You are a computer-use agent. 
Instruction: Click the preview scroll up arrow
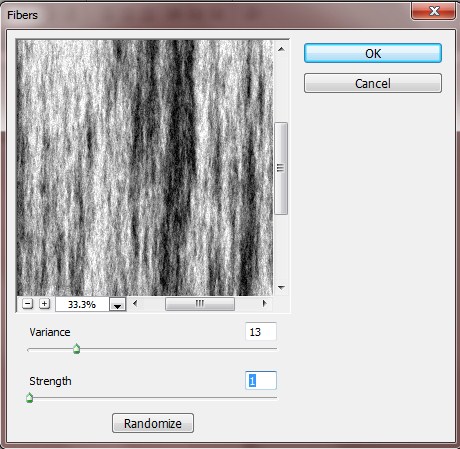(x=281, y=49)
